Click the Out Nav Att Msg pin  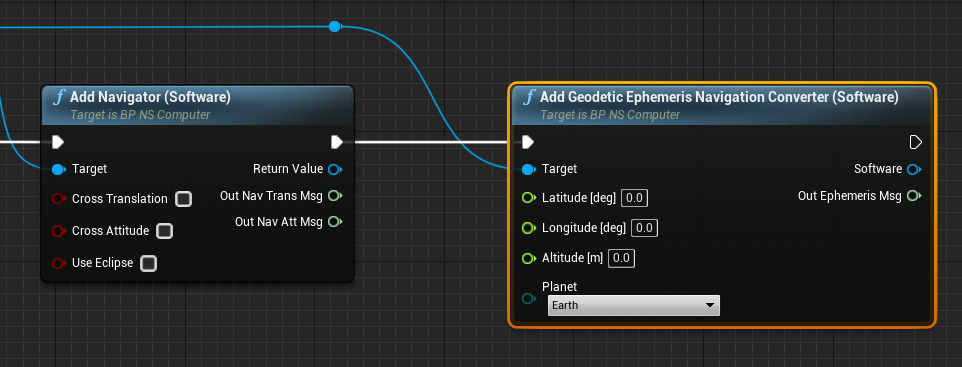point(335,222)
